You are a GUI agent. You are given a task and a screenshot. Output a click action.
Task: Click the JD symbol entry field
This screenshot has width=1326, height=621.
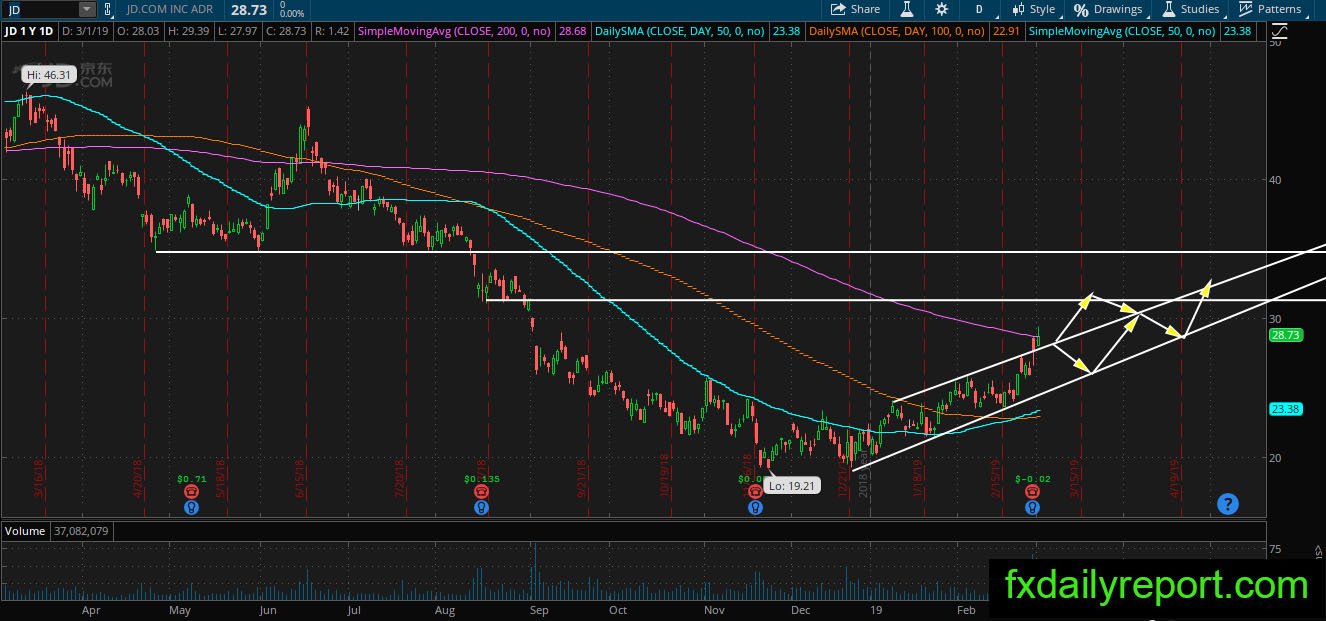(40, 9)
